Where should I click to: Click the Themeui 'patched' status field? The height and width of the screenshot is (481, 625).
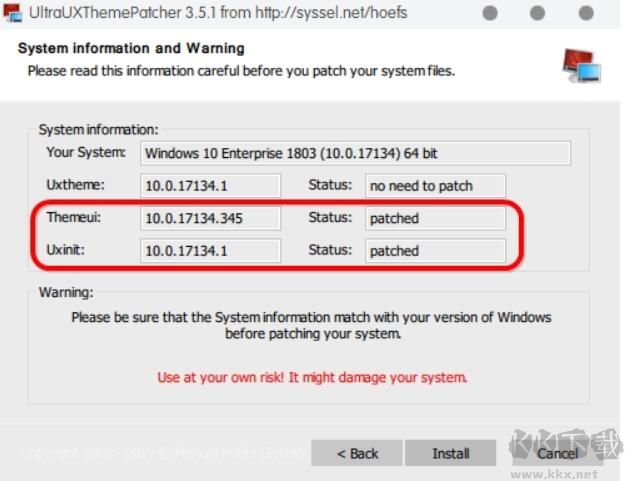point(435,218)
